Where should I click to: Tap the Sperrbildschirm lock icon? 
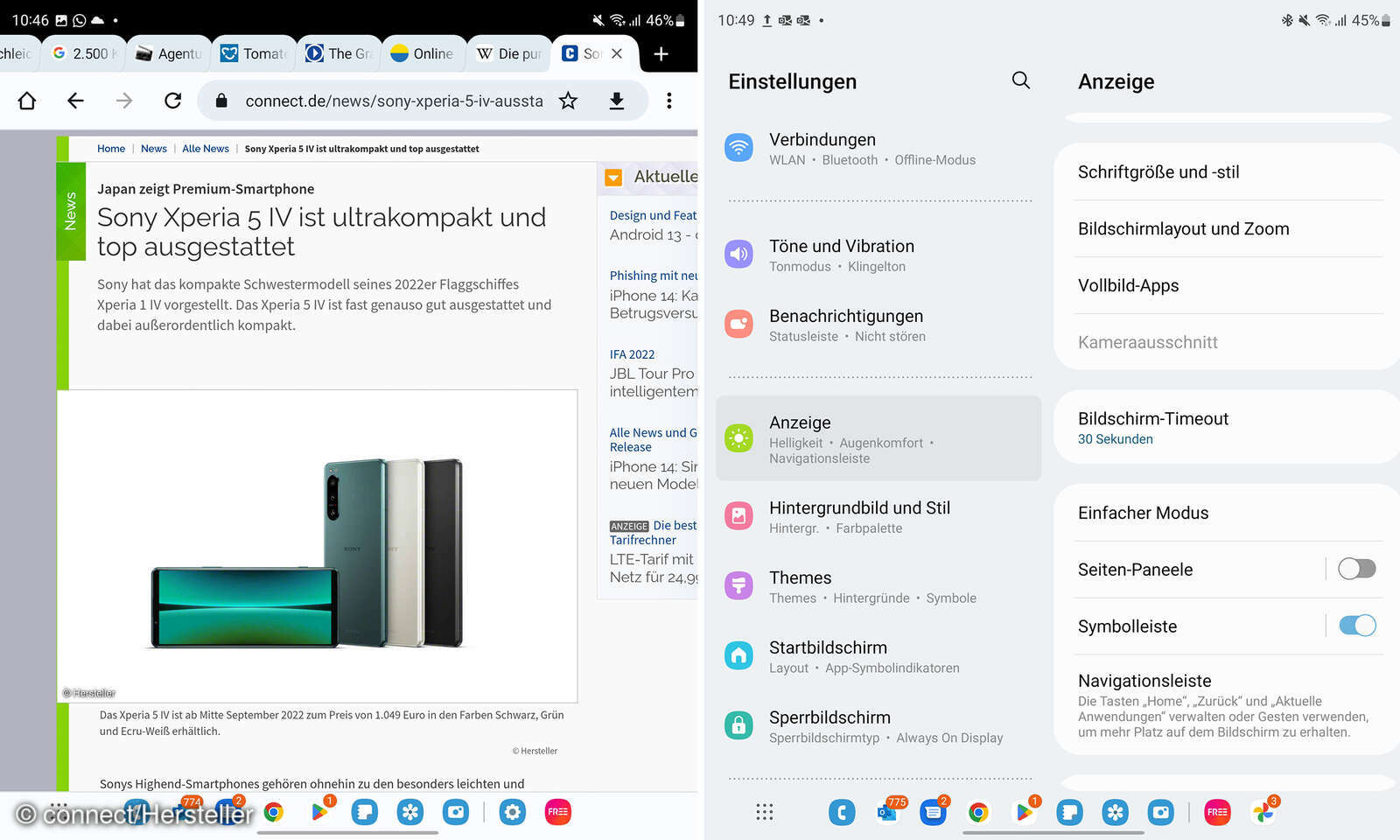[x=739, y=725]
